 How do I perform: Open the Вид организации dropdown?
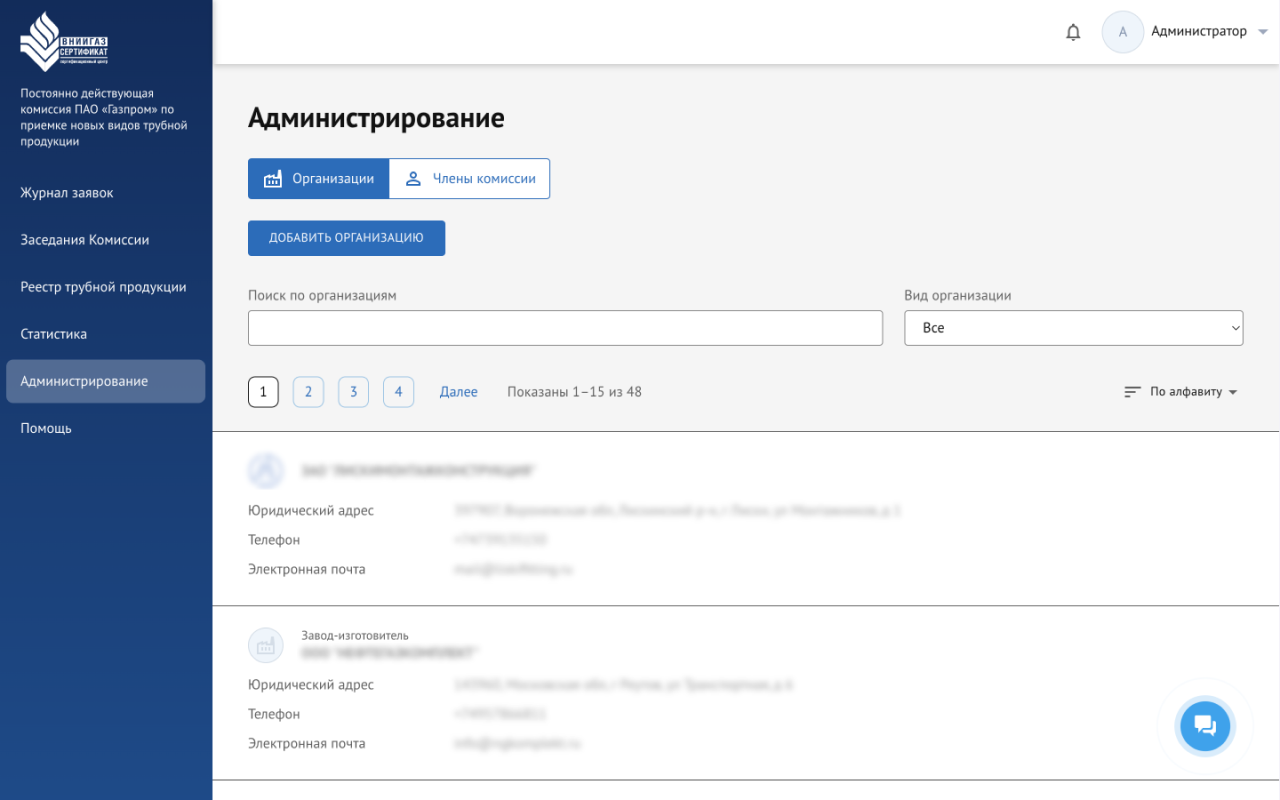(1073, 328)
